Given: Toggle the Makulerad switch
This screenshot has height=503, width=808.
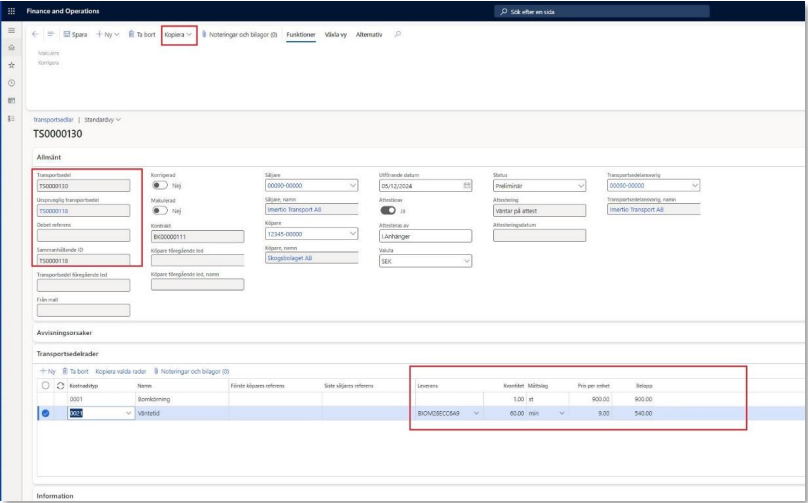Looking at the screenshot, I should pyautogui.click(x=158, y=211).
